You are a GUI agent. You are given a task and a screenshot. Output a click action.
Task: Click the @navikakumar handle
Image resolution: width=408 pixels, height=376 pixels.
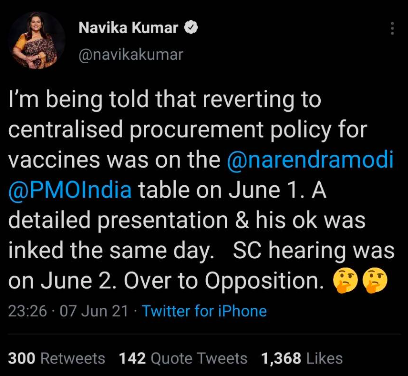pos(131,55)
